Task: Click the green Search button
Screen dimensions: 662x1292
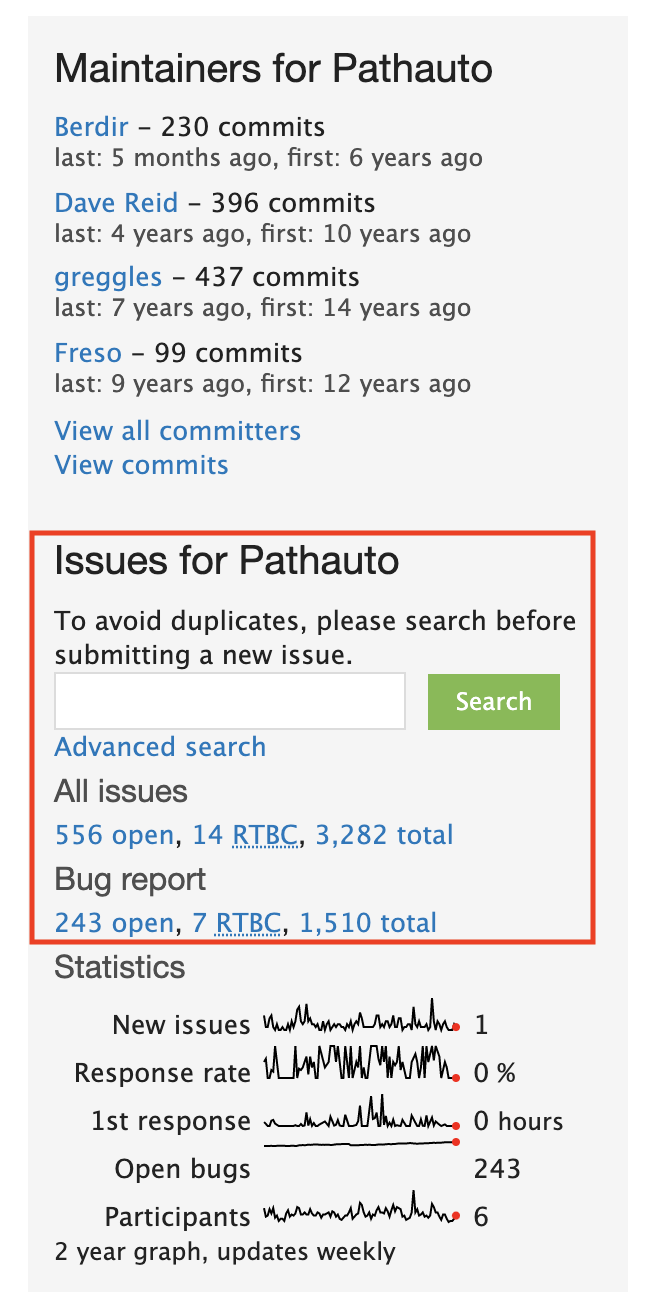Action: click(x=494, y=701)
